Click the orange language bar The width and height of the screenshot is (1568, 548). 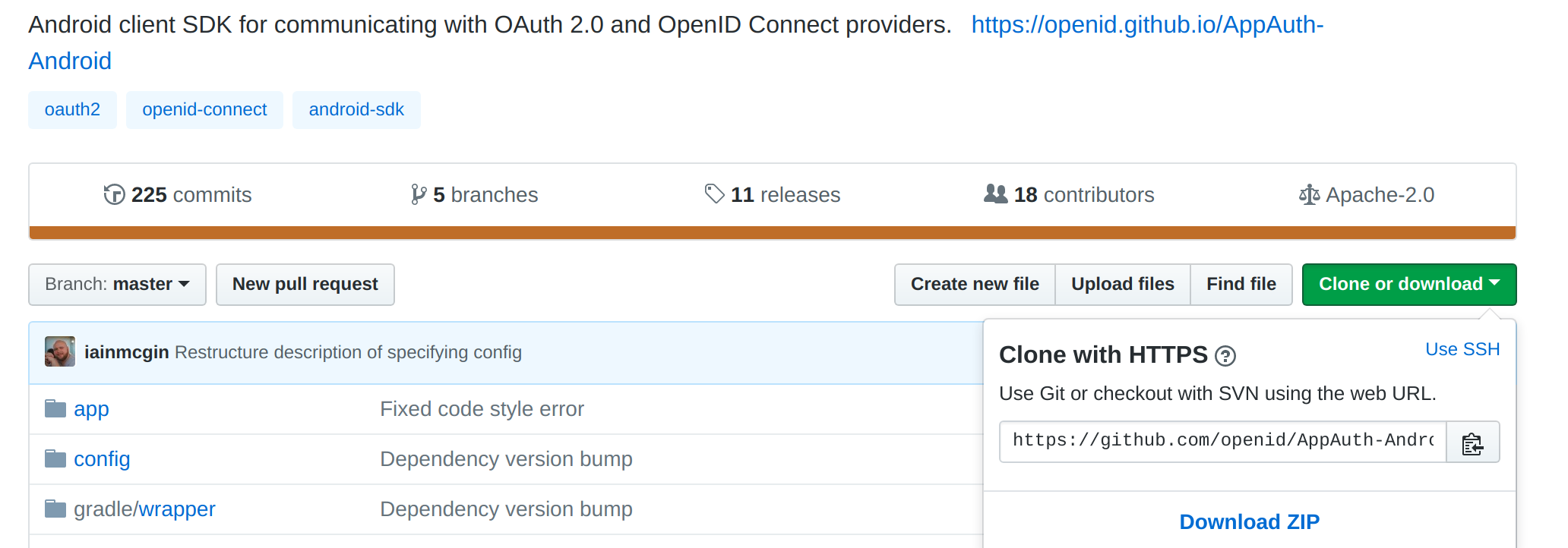click(x=772, y=232)
